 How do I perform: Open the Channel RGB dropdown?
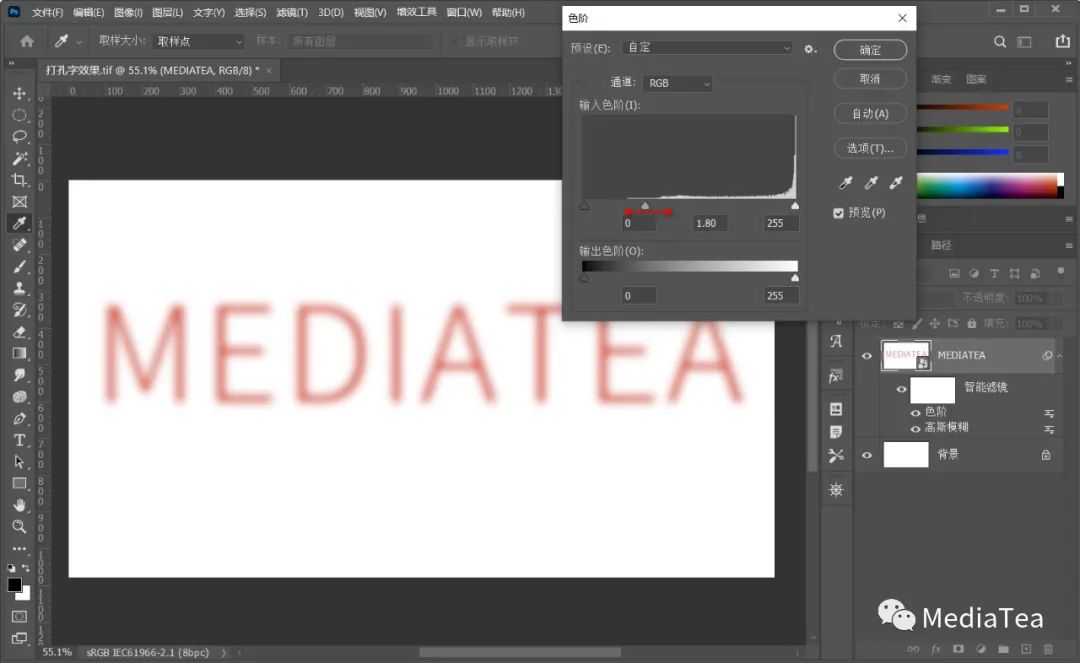(x=678, y=83)
